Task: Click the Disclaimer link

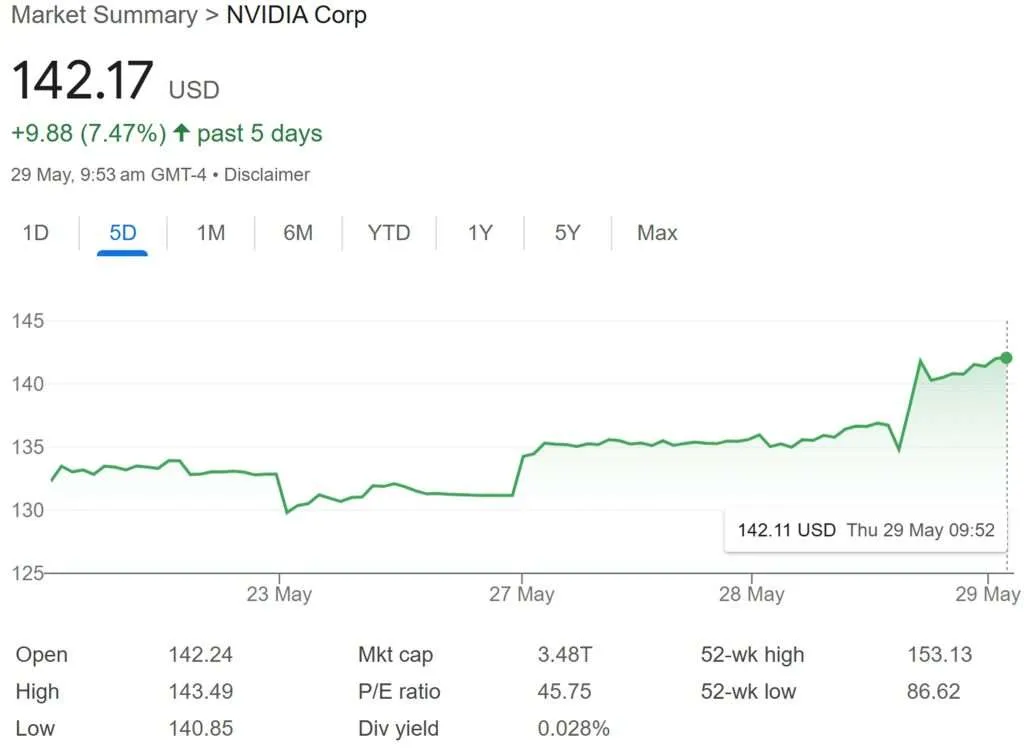Action: [x=267, y=175]
